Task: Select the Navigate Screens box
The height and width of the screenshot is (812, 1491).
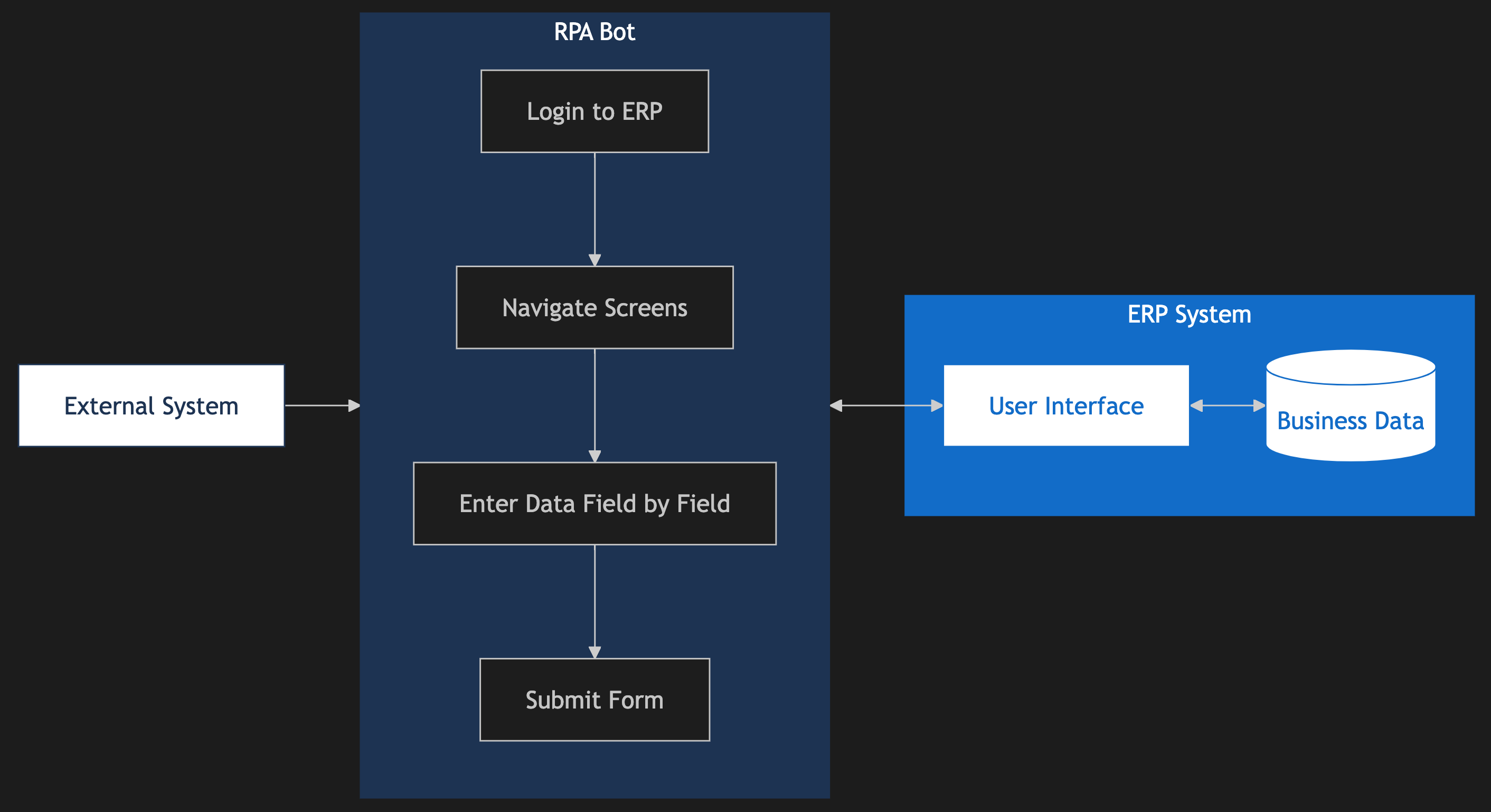Action: point(594,307)
